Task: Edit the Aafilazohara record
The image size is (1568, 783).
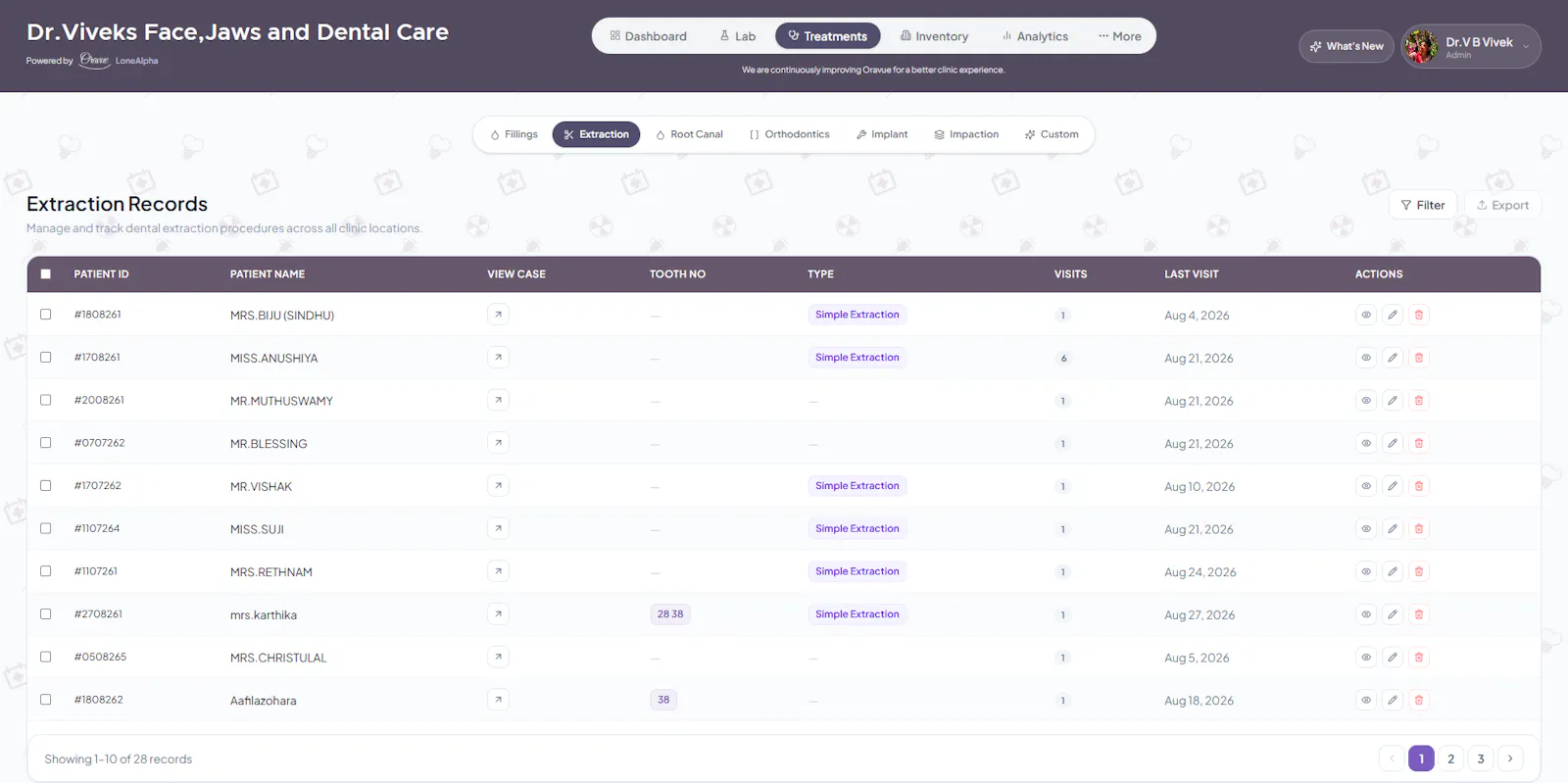Action: click(1393, 700)
